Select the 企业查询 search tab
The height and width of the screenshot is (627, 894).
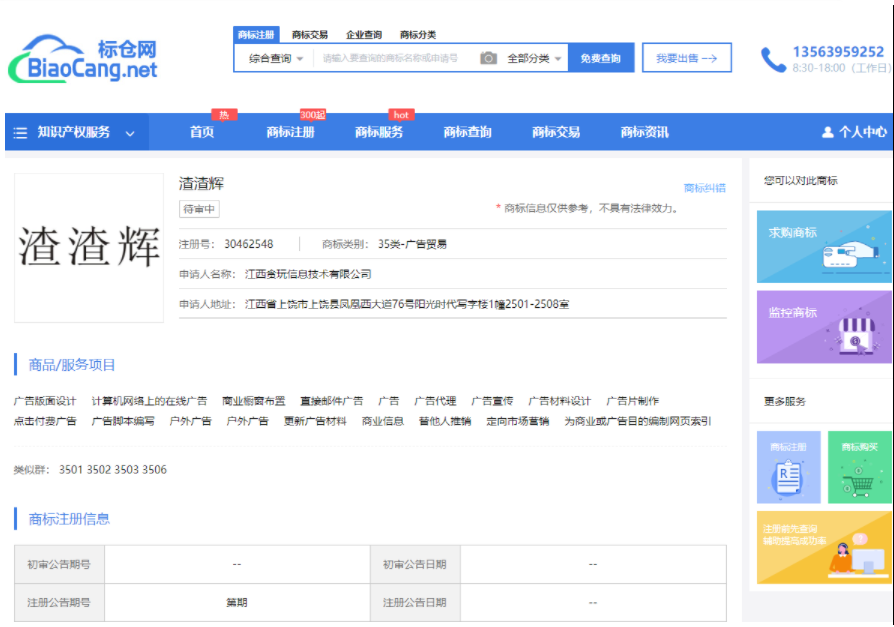tap(363, 35)
